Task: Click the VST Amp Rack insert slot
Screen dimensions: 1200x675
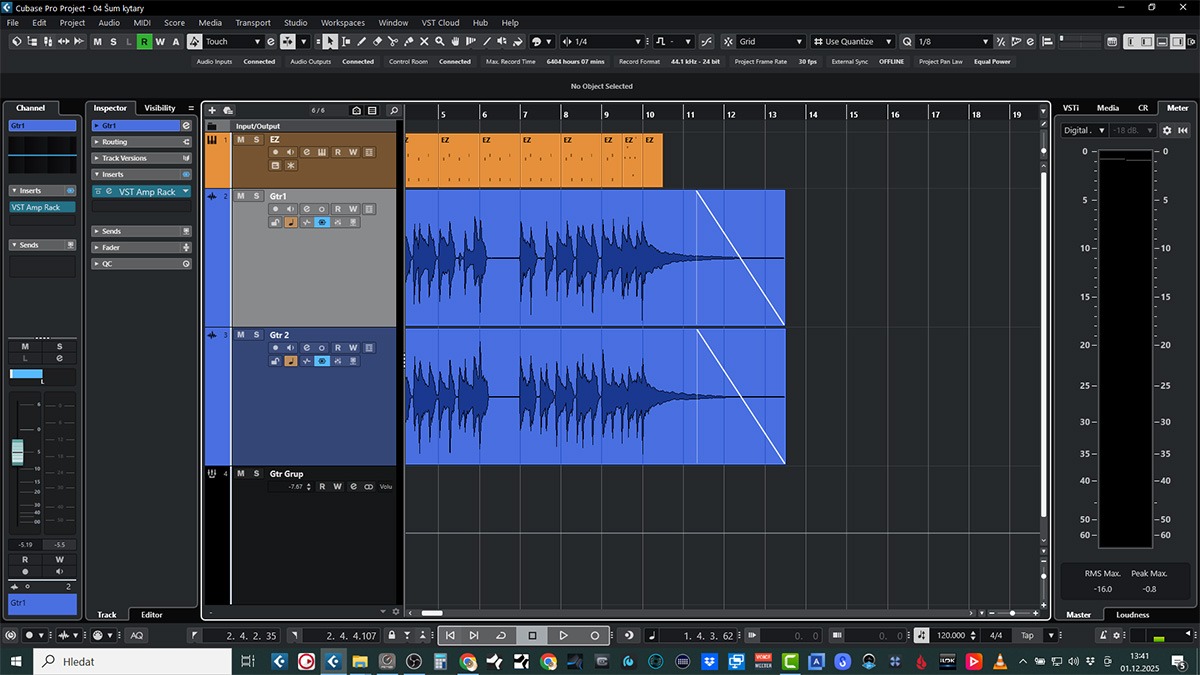Action: pos(146,191)
